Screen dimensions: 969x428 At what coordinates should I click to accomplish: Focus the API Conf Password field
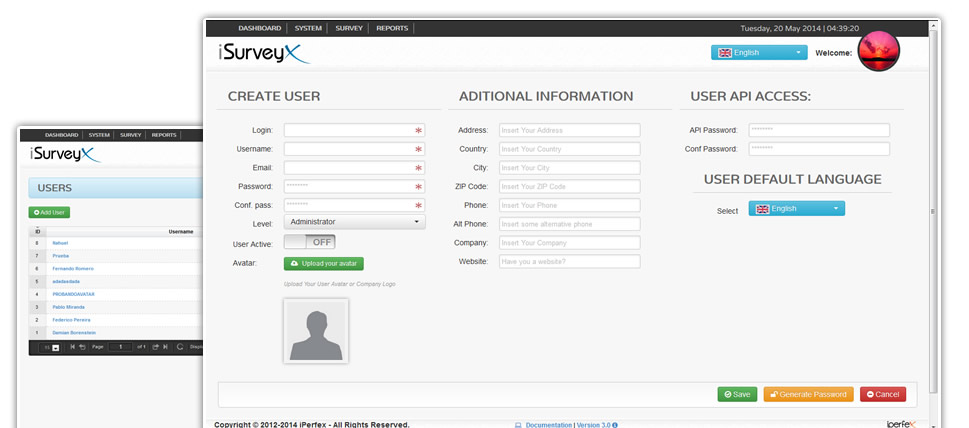coord(819,149)
